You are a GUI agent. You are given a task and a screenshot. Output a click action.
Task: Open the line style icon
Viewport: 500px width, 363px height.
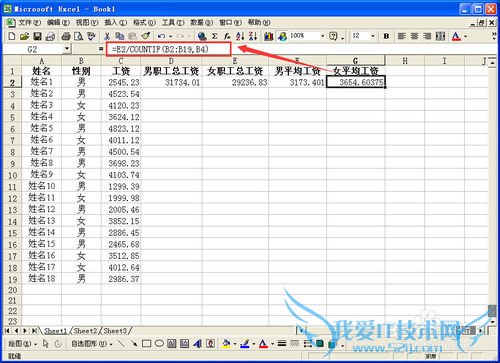282,343
